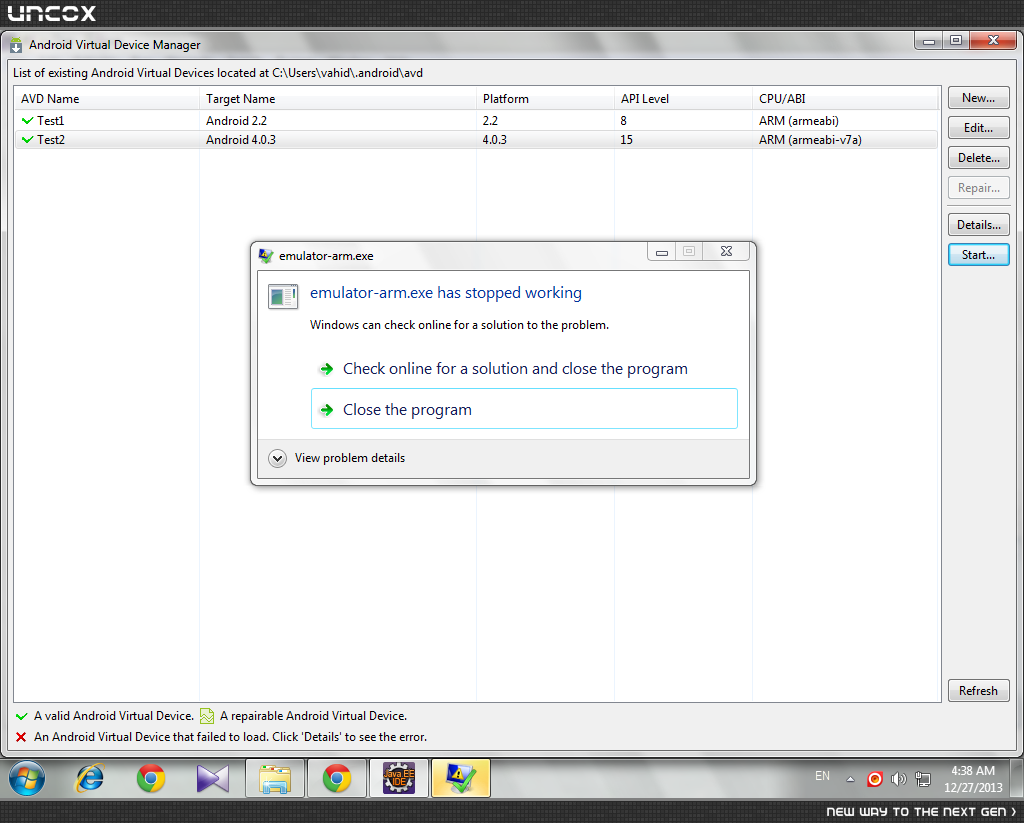Image resolution: width=1024 pixels, height=823 pixels.
Task: Show hidden tray icons arrow
Action: 850,779
